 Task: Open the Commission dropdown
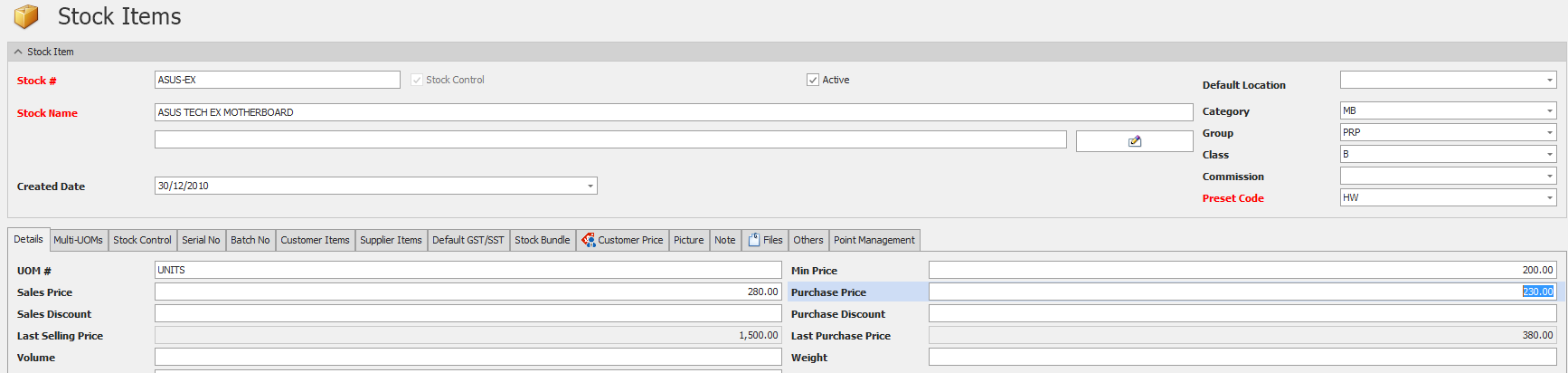click(x=1549, y=176)
